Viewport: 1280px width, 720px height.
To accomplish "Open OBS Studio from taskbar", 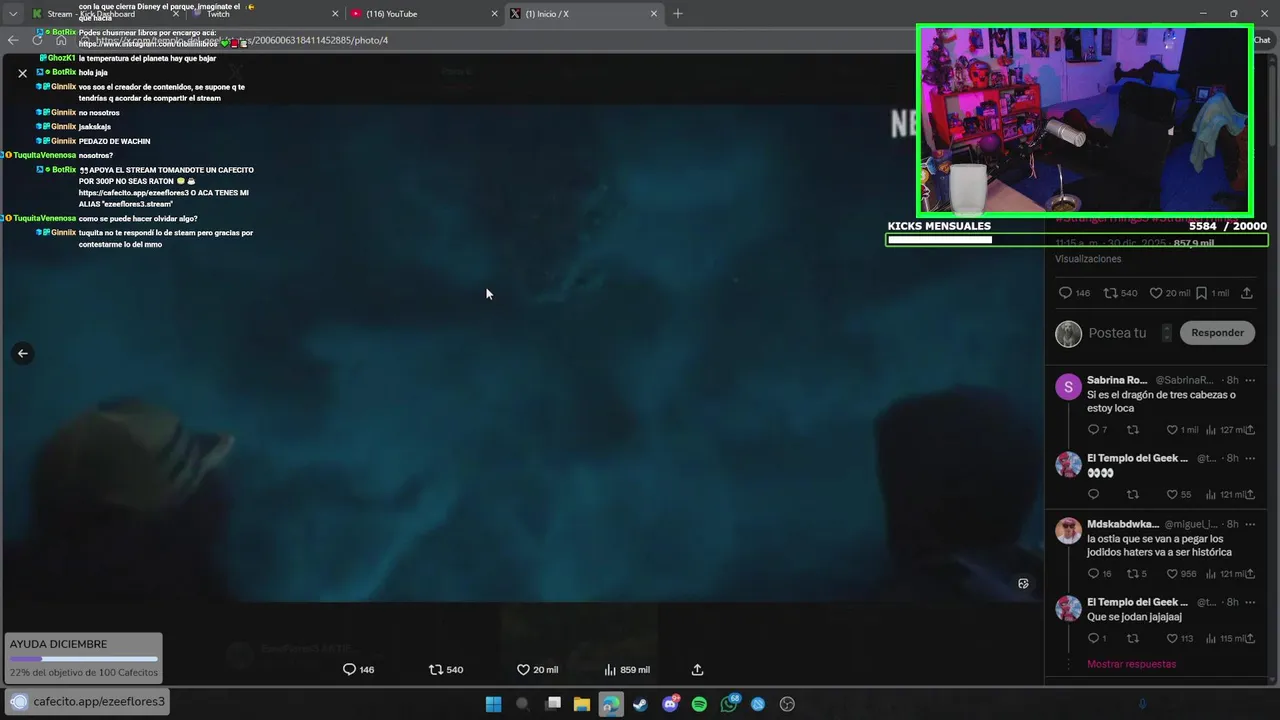I will (787, 704).
